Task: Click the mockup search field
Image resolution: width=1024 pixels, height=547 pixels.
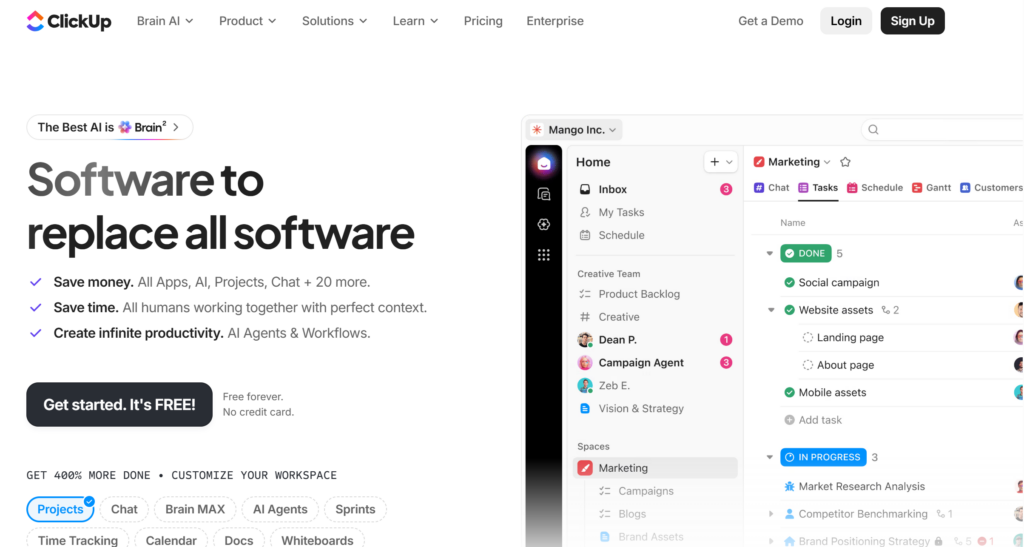Action: click(x=943, y=130)
